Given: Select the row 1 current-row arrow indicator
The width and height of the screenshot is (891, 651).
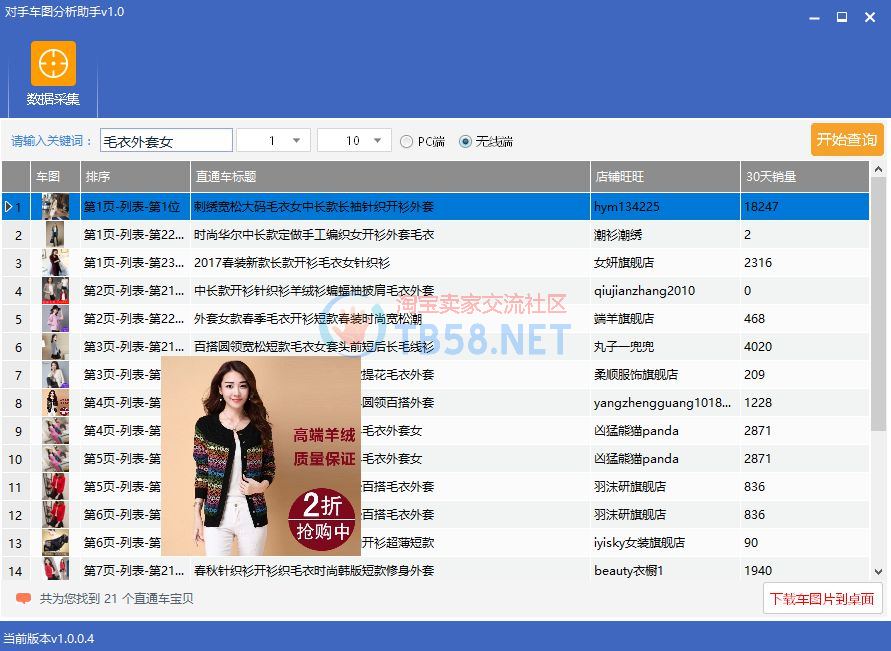Looking at the screenshot, I should tap(9, 207).
